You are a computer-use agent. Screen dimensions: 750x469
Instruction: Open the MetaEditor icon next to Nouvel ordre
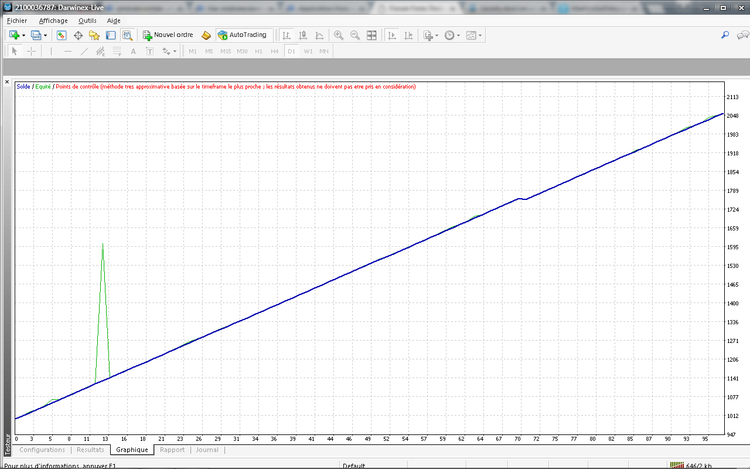[x=207, y=35]
